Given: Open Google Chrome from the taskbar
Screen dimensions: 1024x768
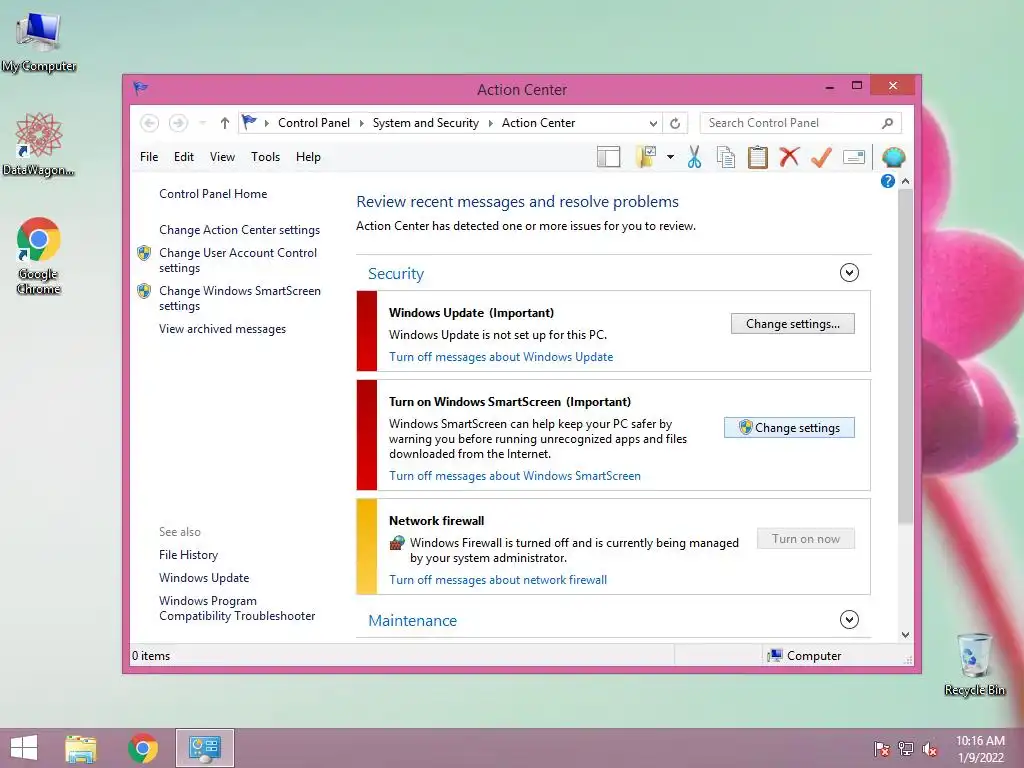Looking at the screenshot, I should click(x=142, y=748).
